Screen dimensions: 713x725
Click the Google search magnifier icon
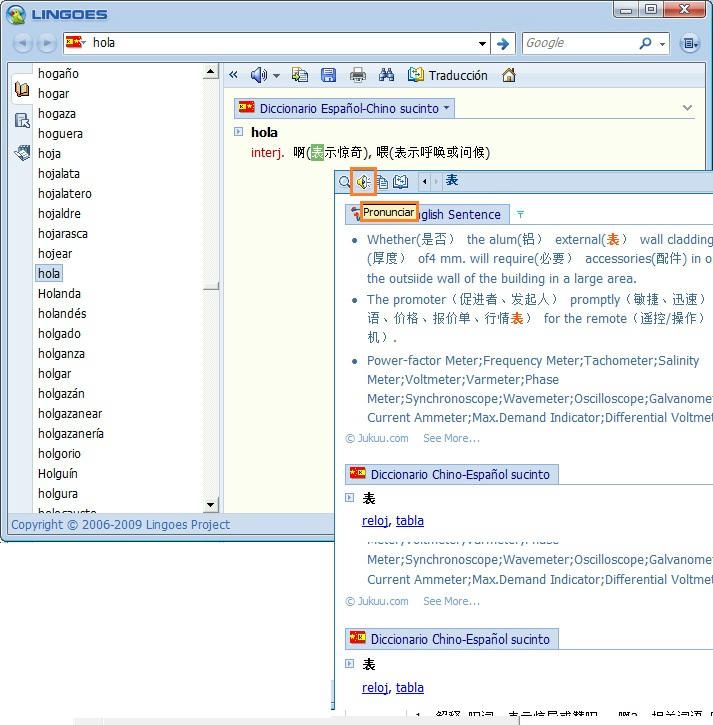click(645, 43)
